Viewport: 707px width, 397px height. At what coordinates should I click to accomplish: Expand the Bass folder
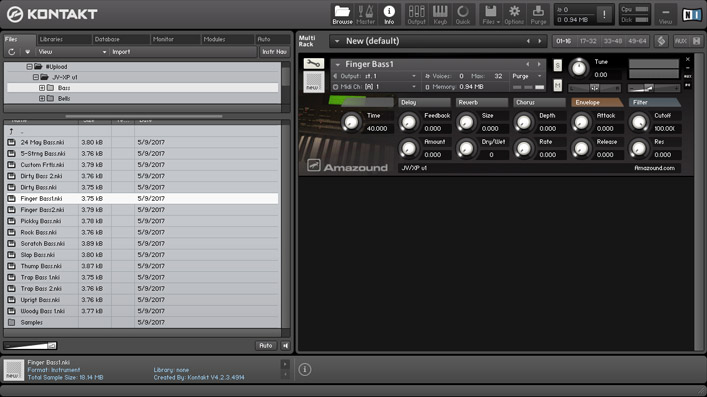42,88
